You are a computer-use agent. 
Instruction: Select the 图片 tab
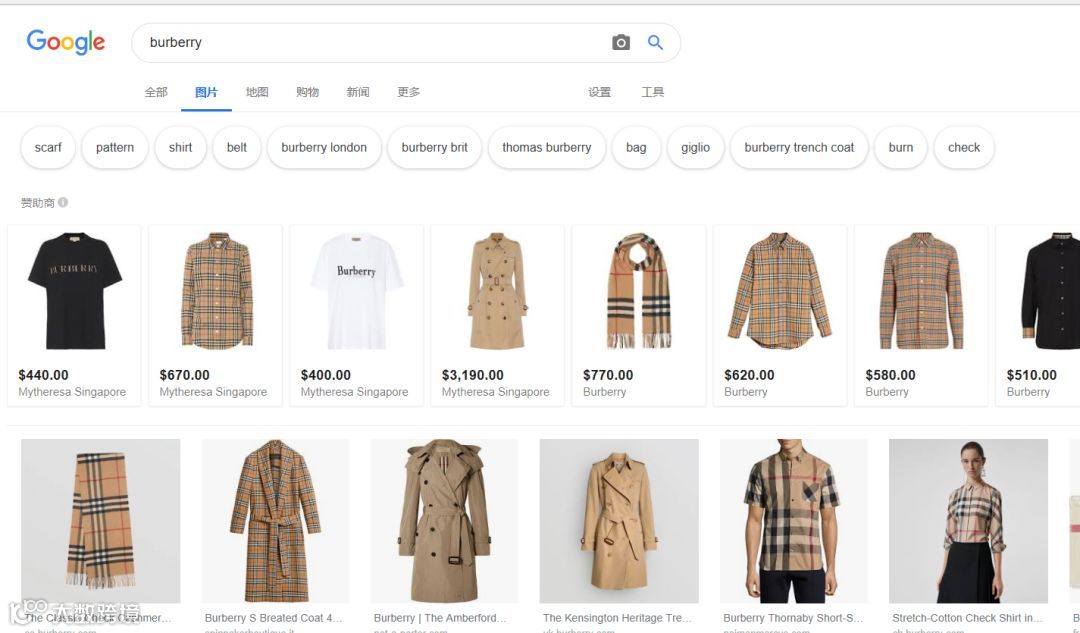point(206,92)
